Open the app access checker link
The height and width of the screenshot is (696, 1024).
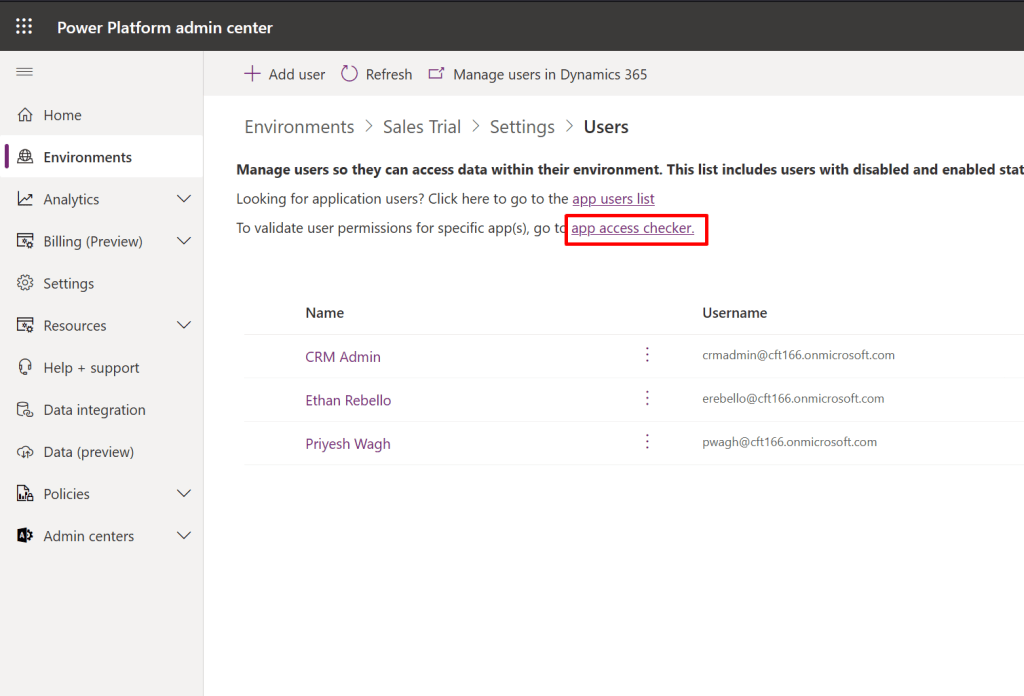[x=632, y=228]
